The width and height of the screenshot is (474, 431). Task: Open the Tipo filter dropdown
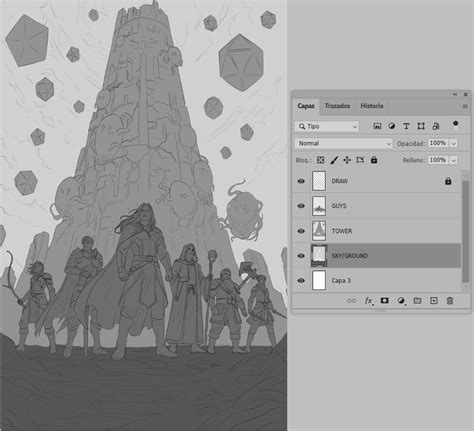(x=327, y=126)
